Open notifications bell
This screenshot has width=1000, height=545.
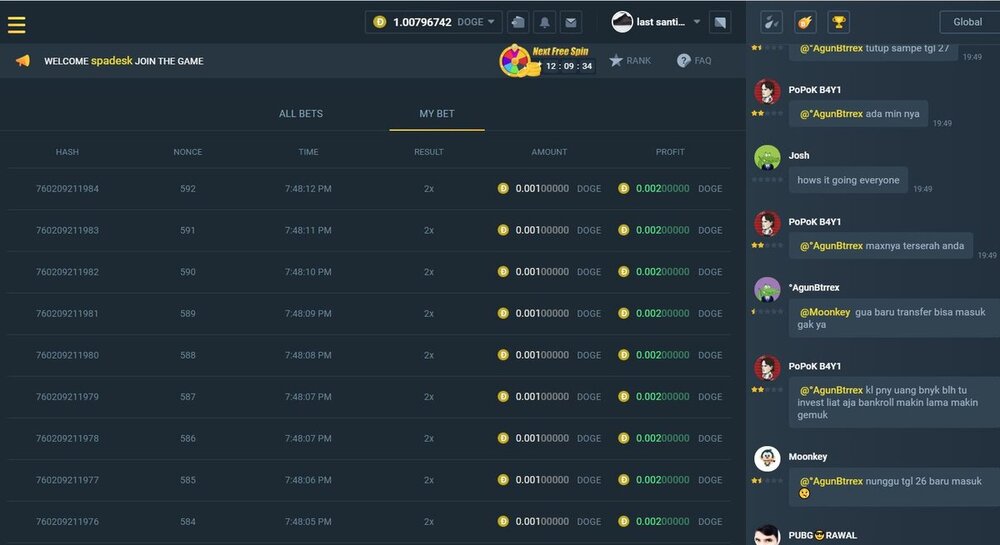click(x=544, y=22)
